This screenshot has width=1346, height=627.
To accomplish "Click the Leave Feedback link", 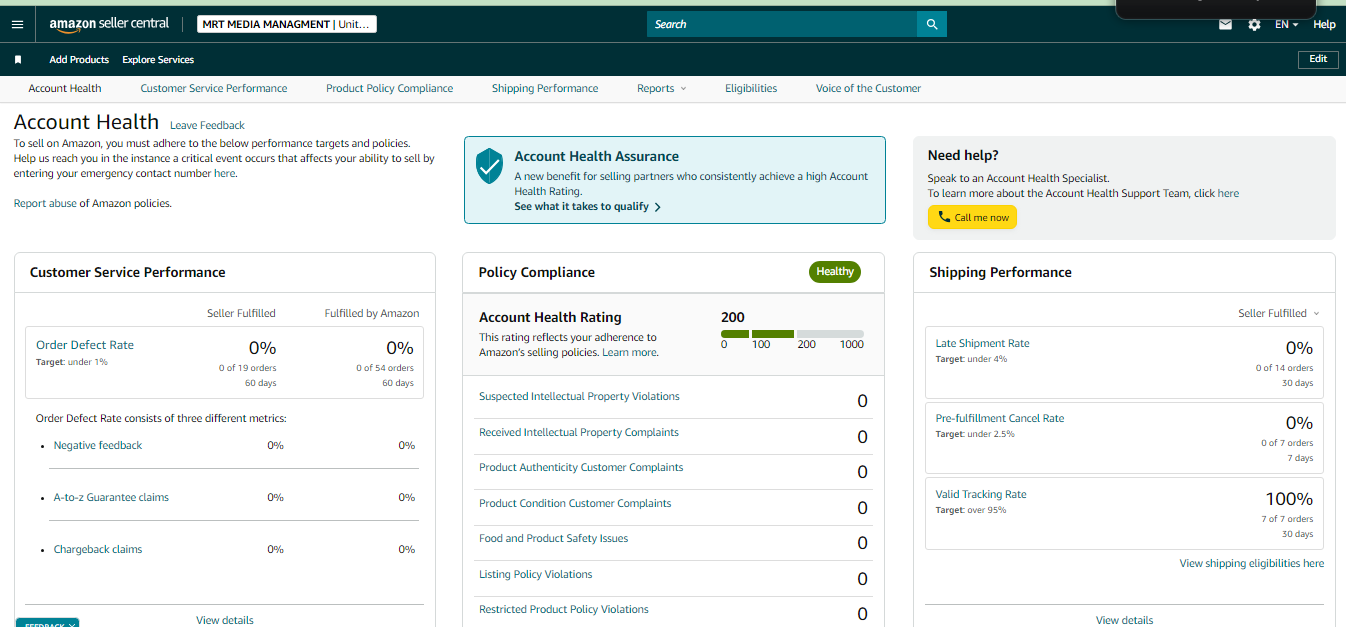I will point(207,125).
